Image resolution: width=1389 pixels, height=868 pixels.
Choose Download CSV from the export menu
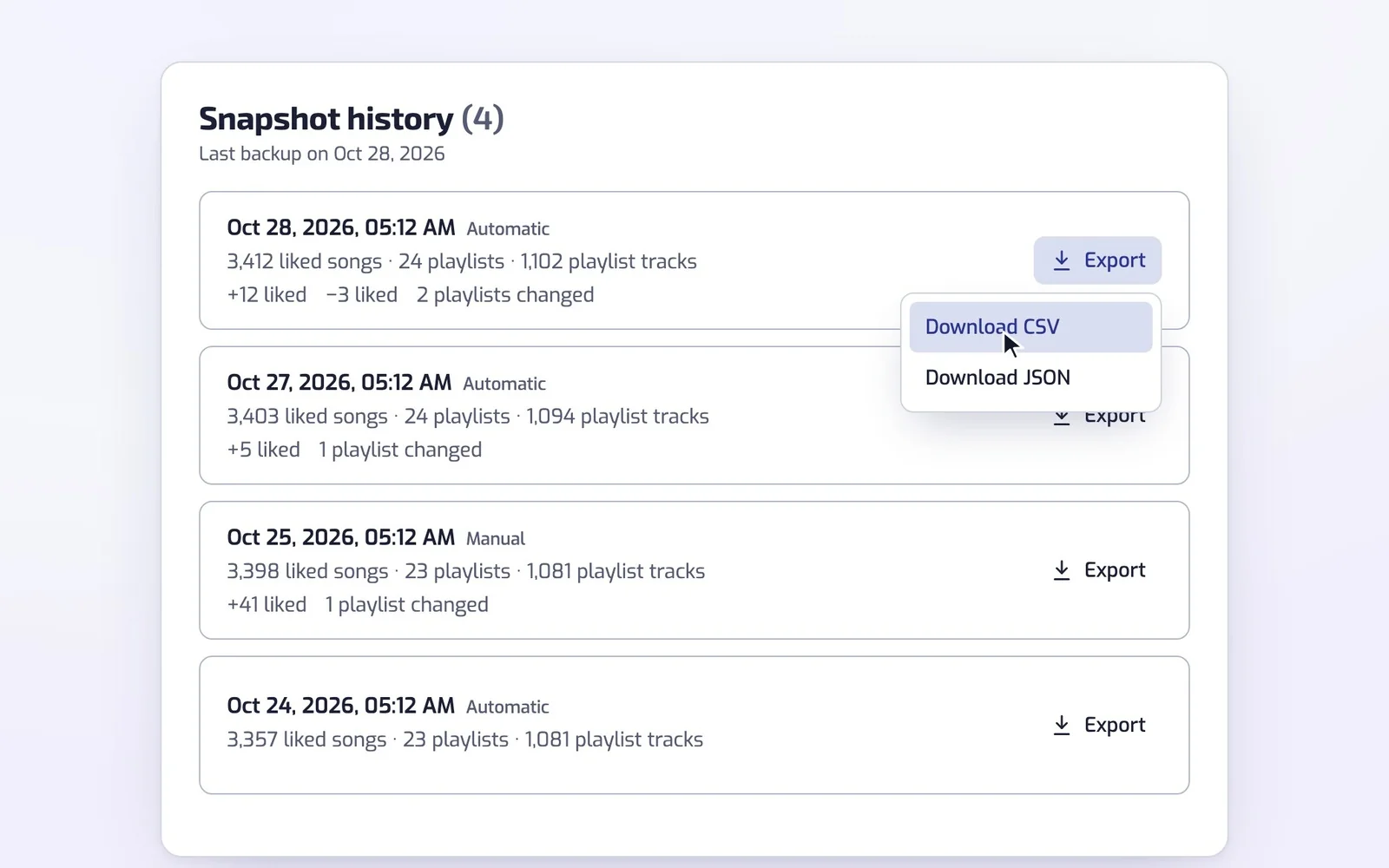[x=1030, y=327]
